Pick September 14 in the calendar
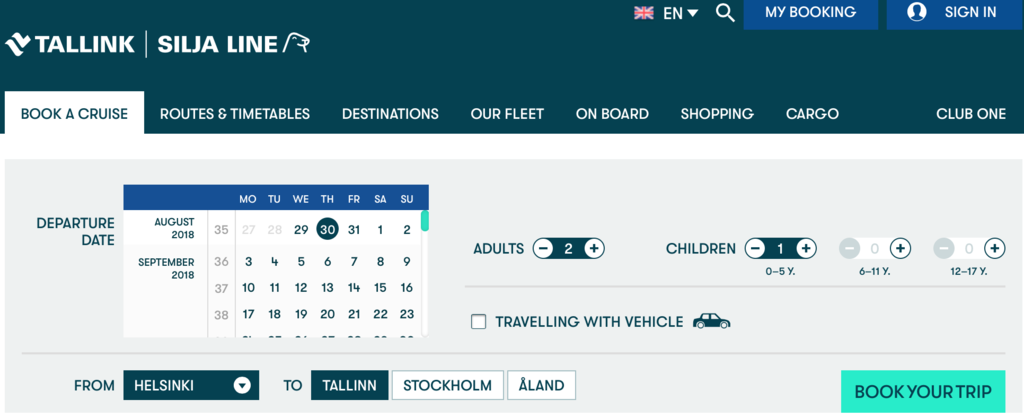The image size is (1024, 417). [354, 288]
